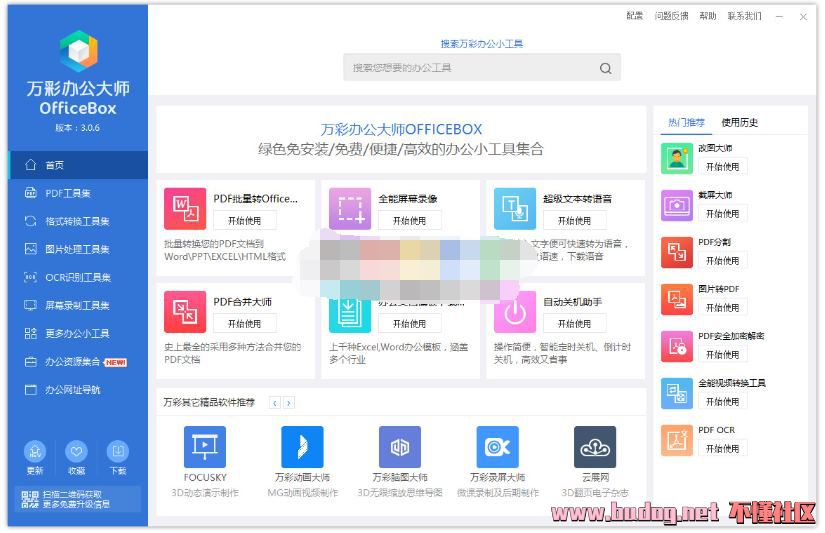Click 图片转PDF icon

(677, 299)
